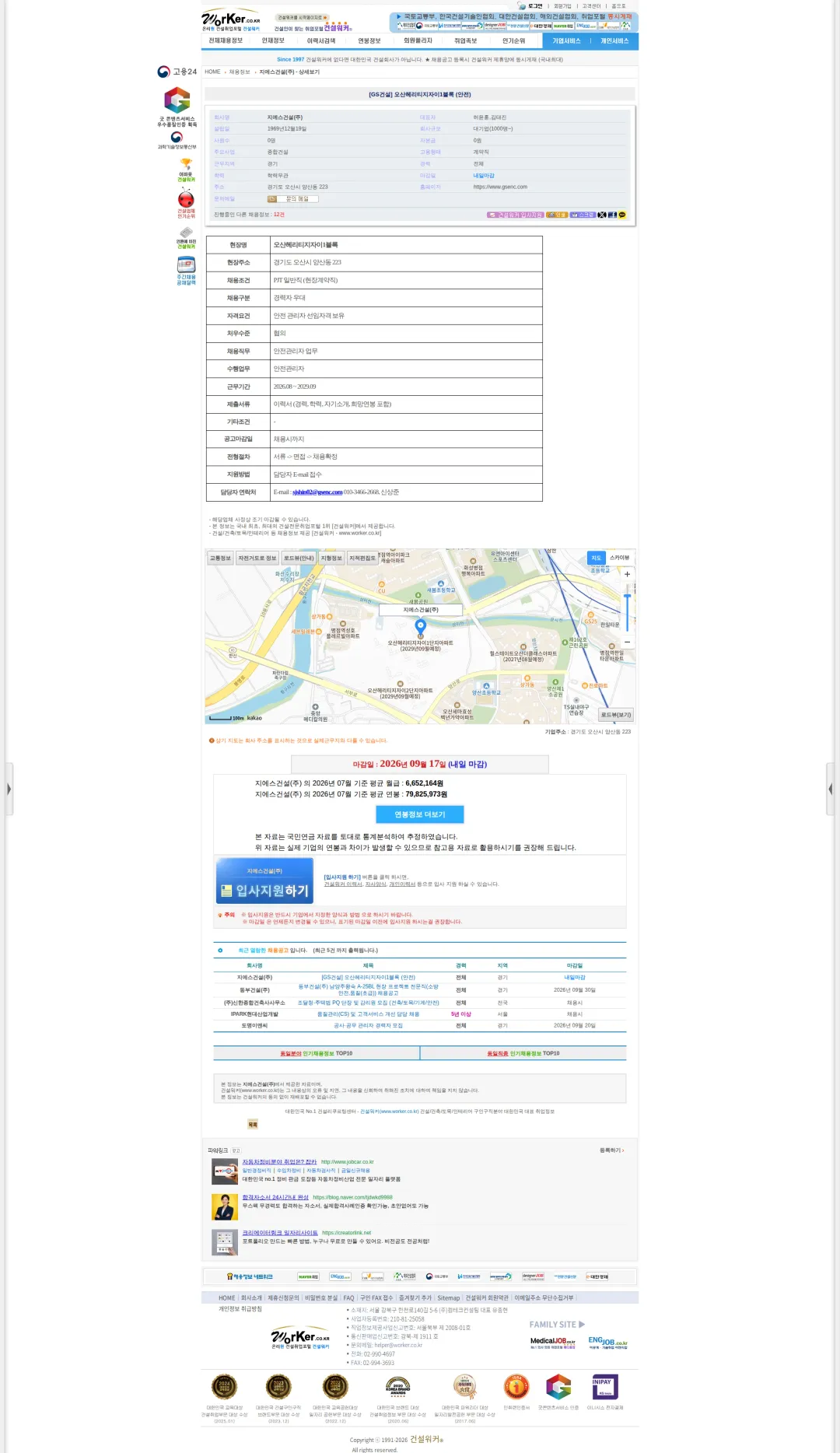The image size is (840, 1453).
Task: Click the WorKer.co.kr header logo
Action: (231, 20)
